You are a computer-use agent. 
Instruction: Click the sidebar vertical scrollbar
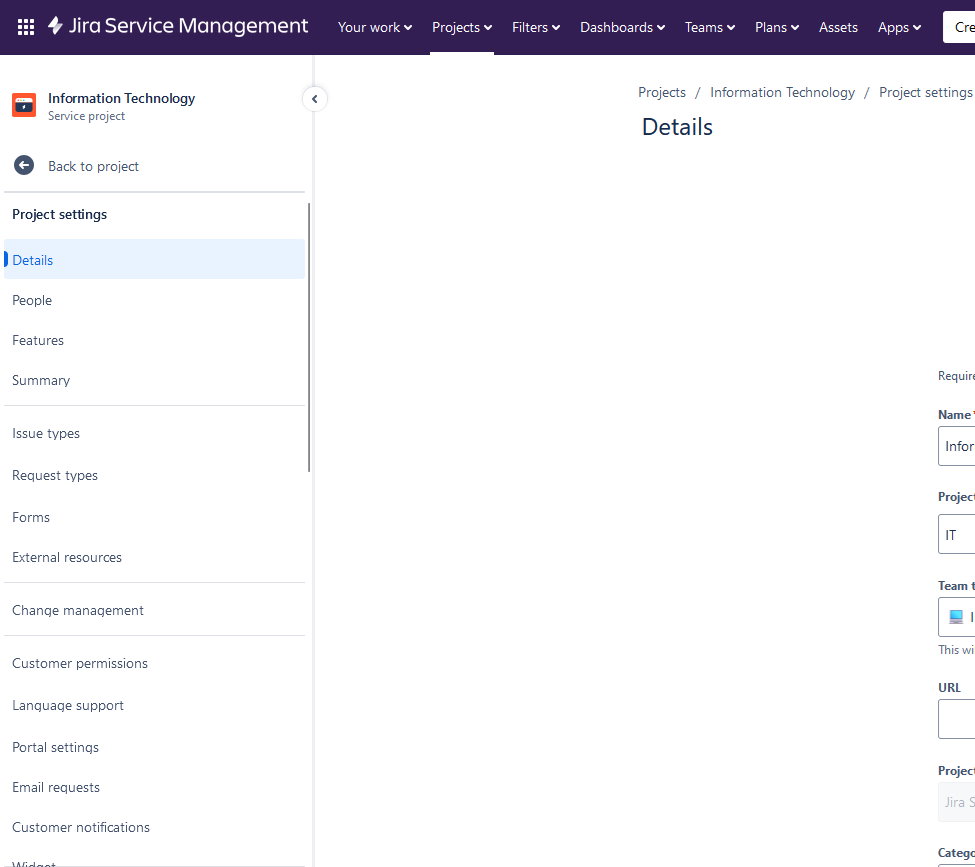(308, 337)
